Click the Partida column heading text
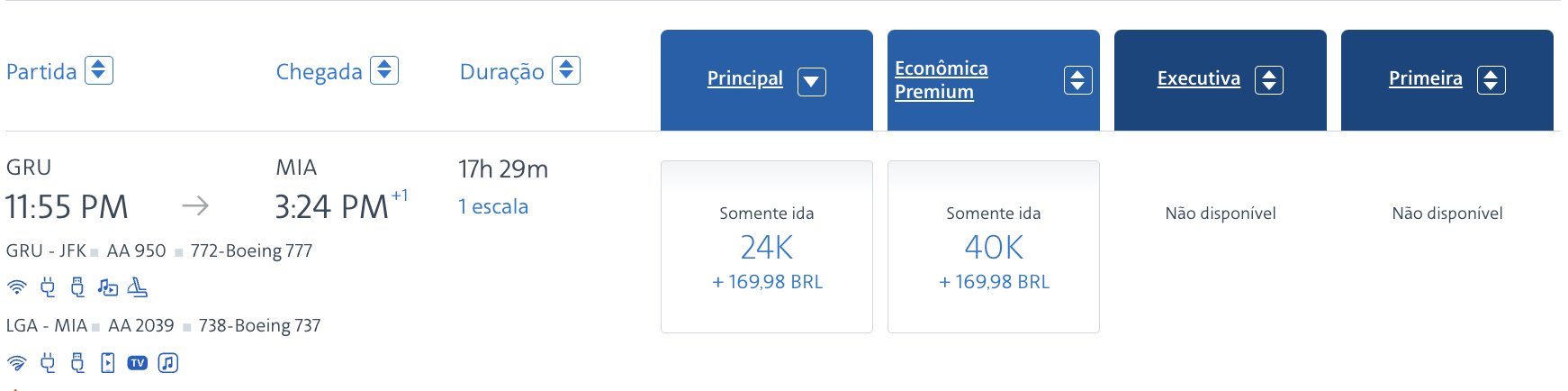Screen dimensions: 1568x391 coord(41,71)
